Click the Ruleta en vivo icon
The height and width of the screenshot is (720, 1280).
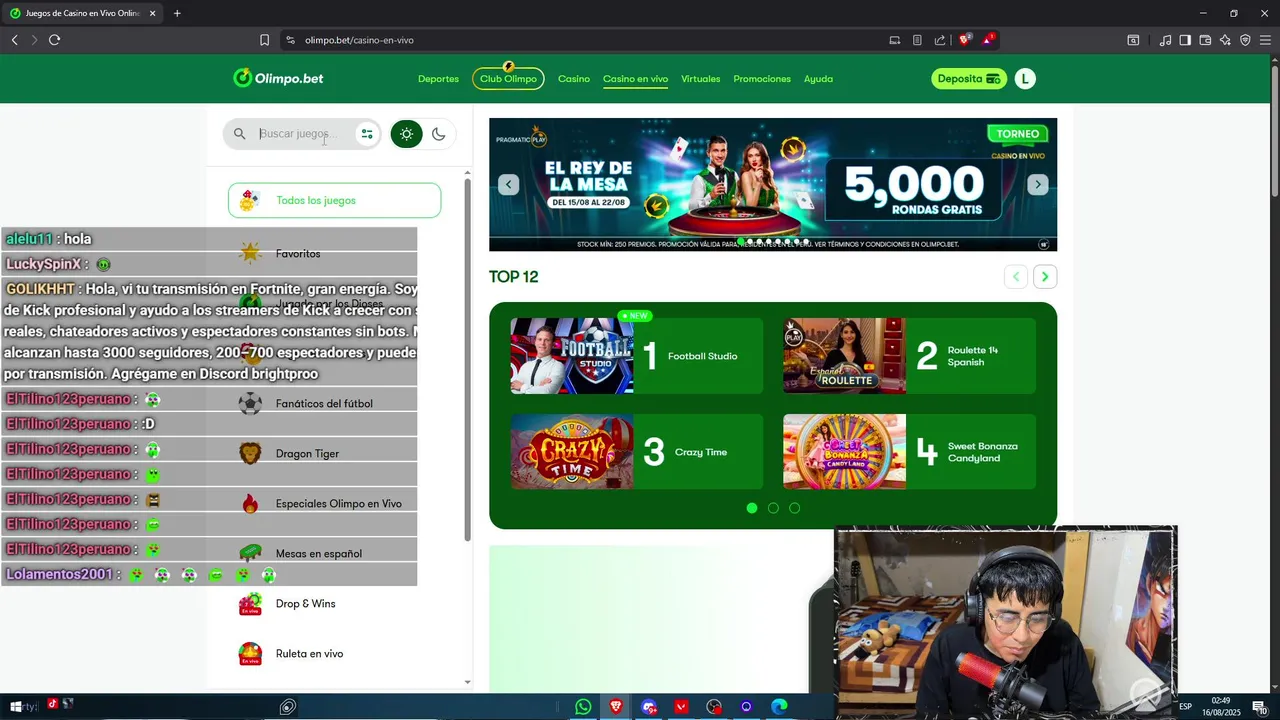click(250, 653)
